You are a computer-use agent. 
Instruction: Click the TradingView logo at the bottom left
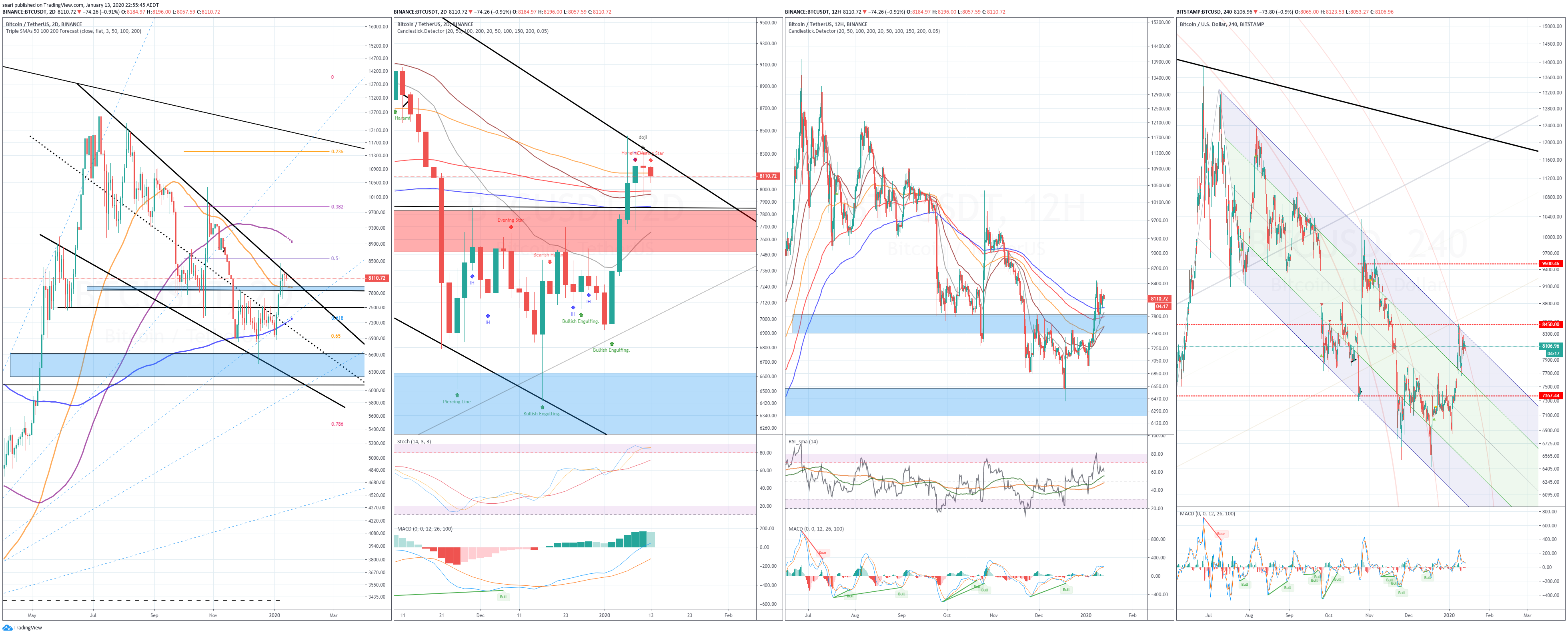tap(22, 628)
